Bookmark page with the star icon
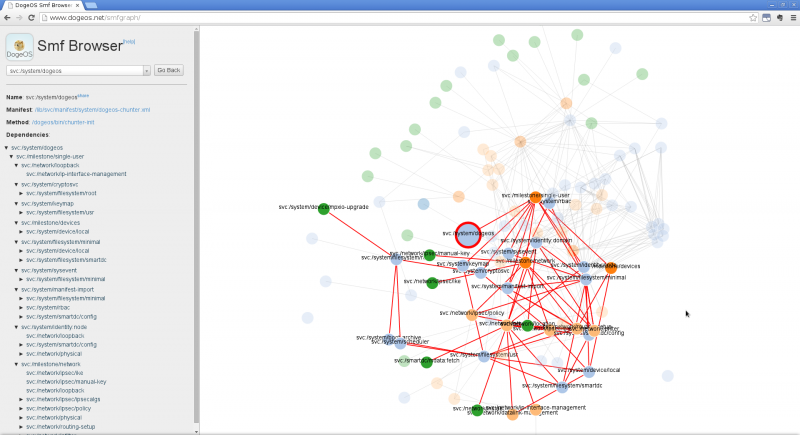The image size is (800, 435). 753,17
